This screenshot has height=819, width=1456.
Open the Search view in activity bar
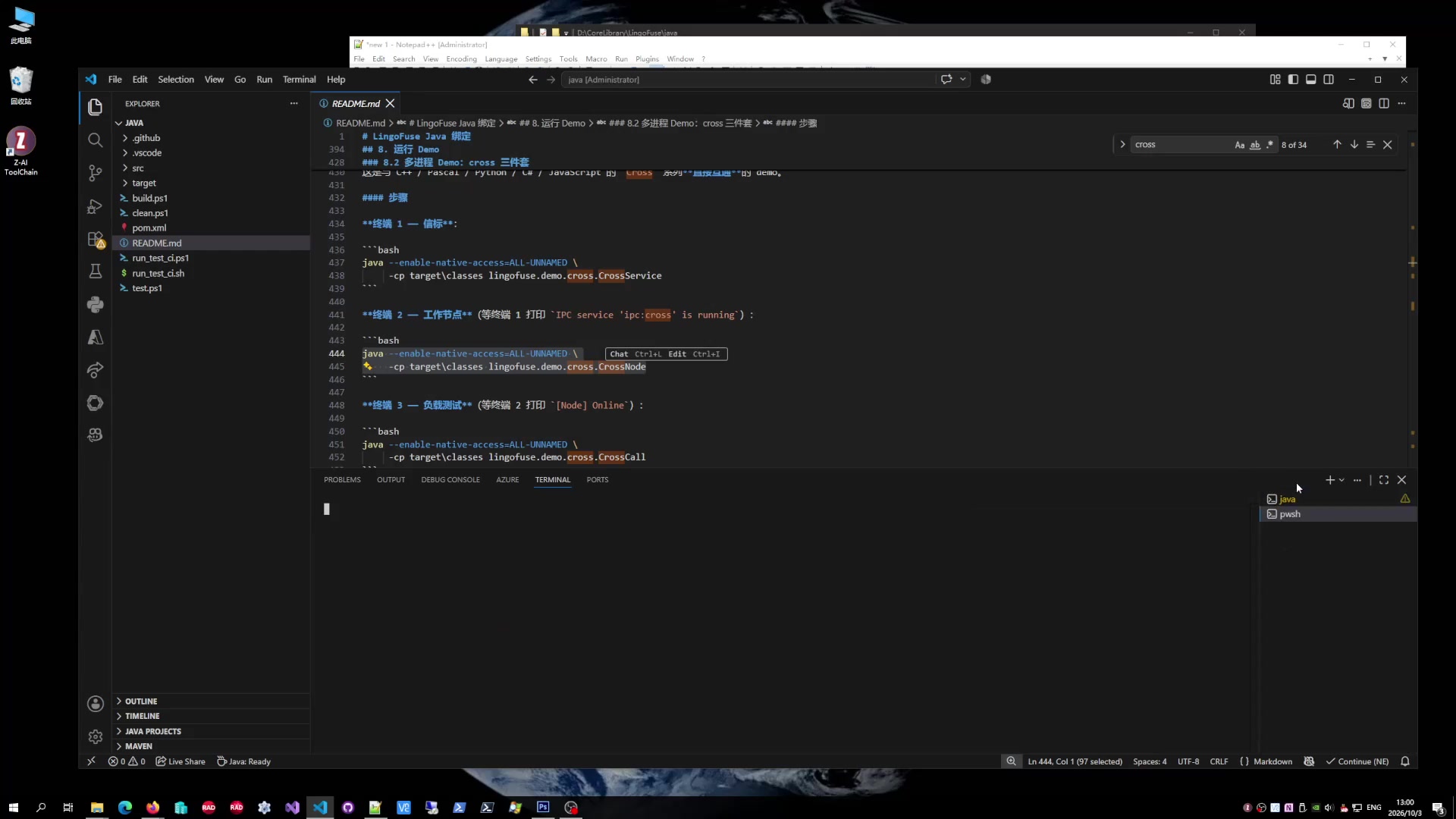95,140
